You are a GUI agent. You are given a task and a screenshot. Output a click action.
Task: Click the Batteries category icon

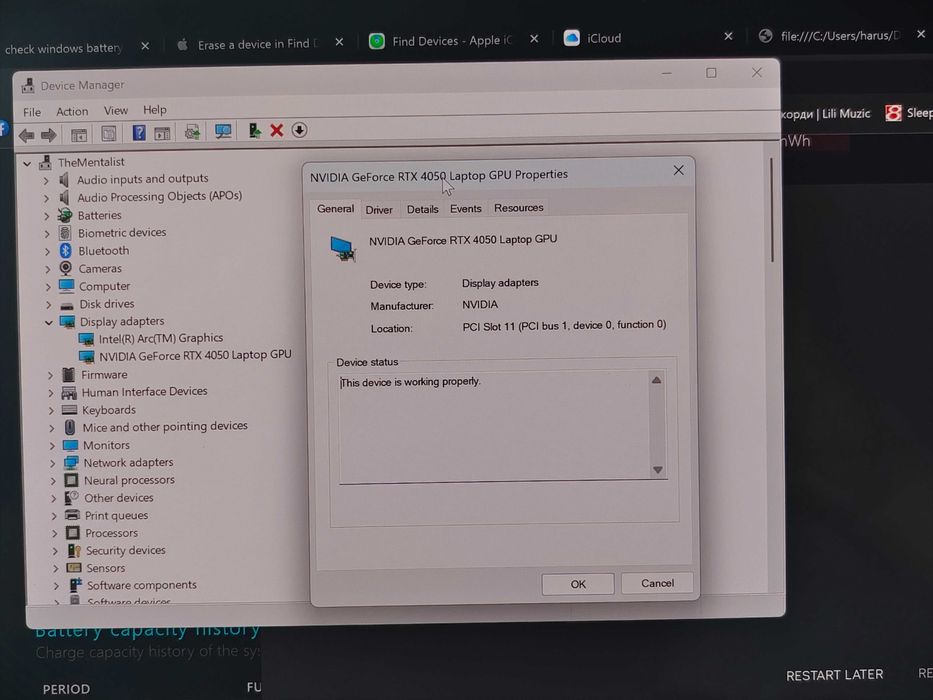(x=65, y=215)
